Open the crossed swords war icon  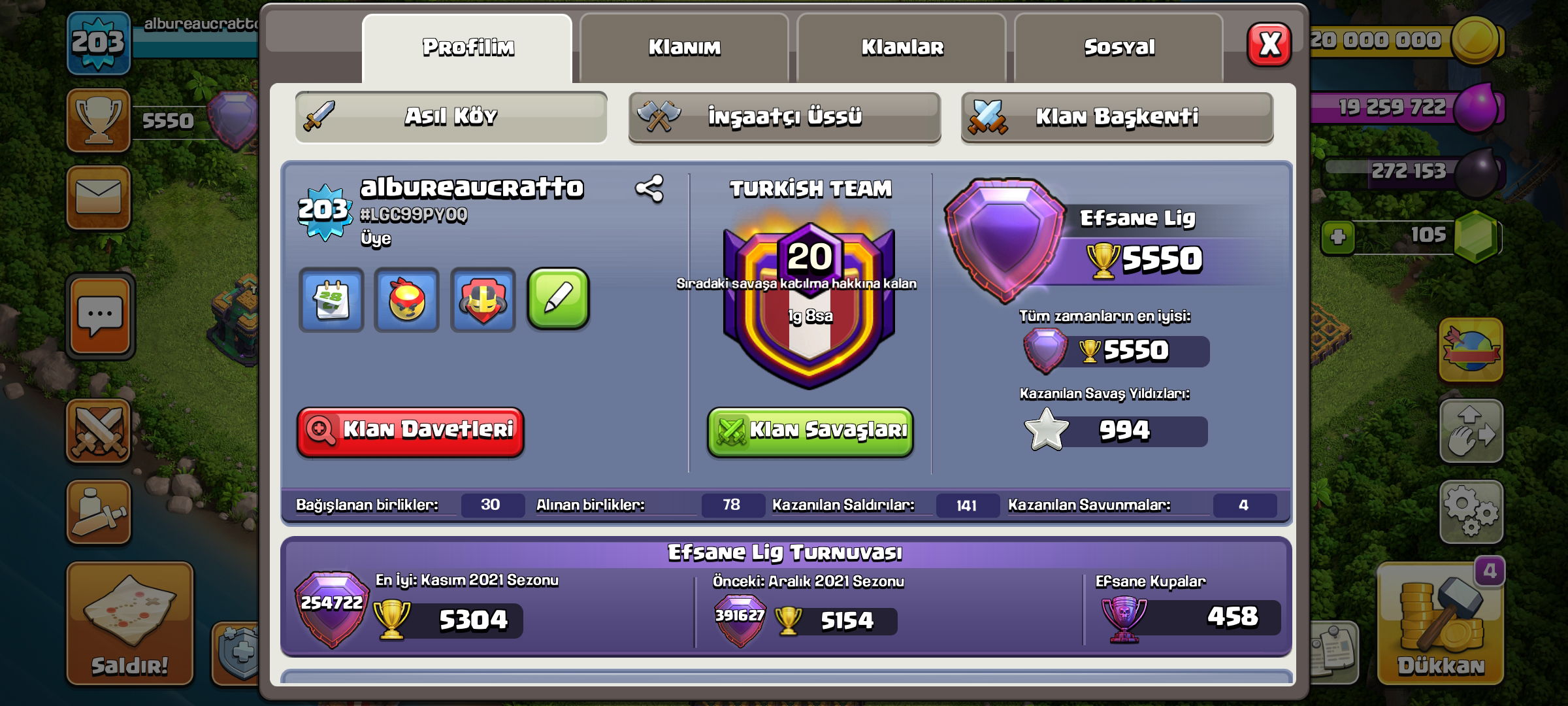pos(99,431)
